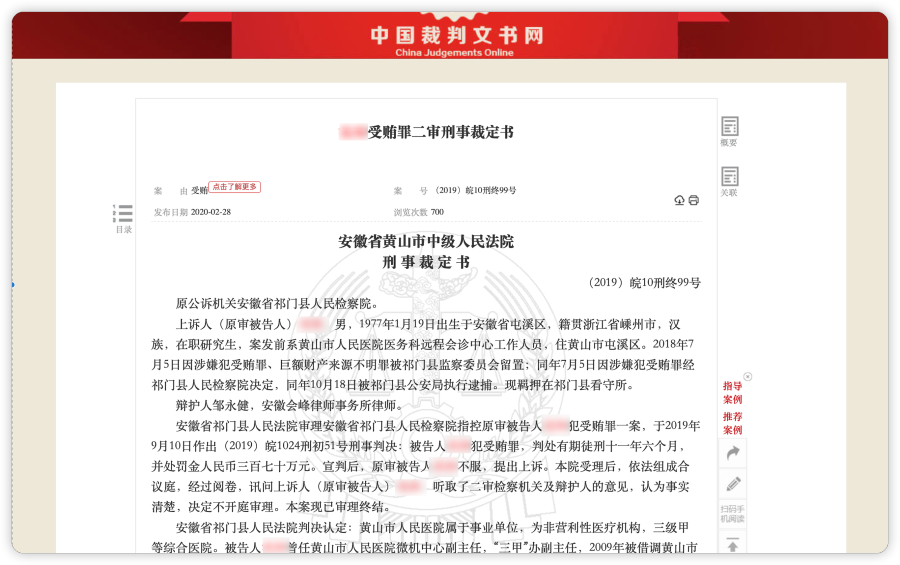Viewport: 900px width, 565px height.
Task: Click the case number (2019)皖10刑终99号 in header row
Action: point(475,190)
